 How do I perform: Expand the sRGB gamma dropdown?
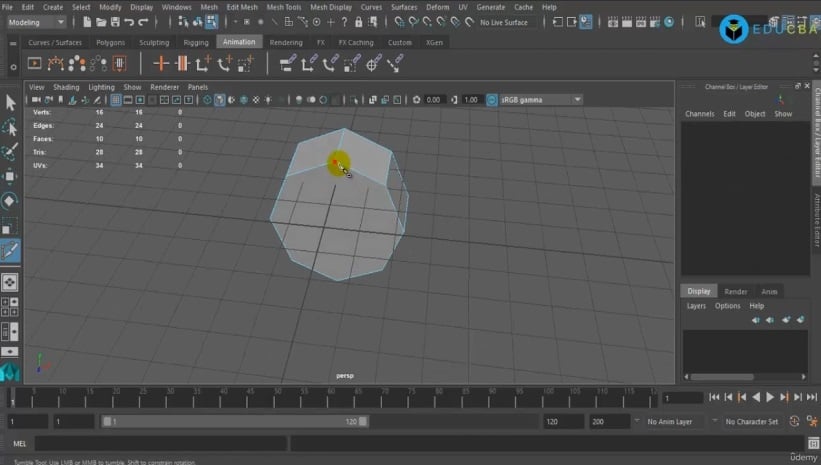click(540, 99)
